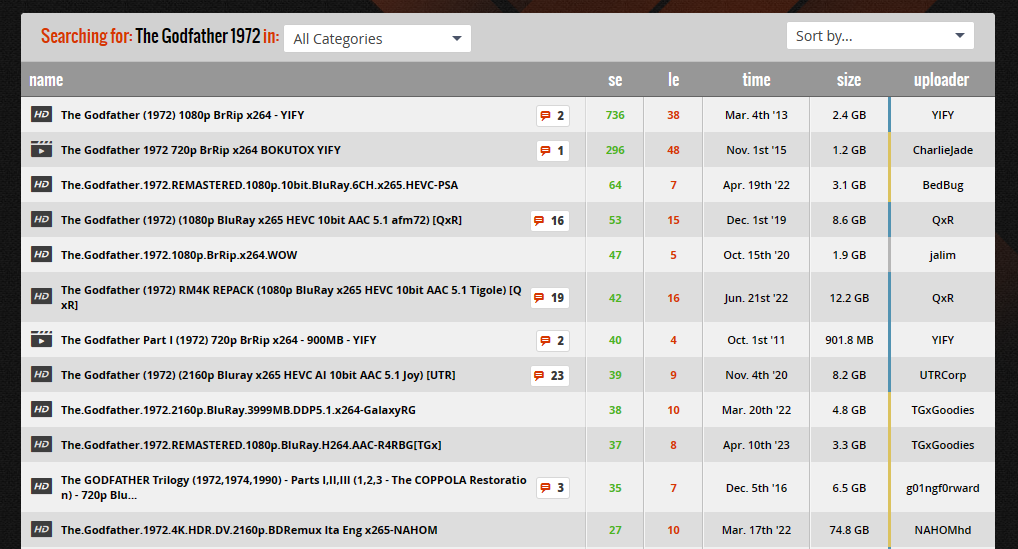Open uploader jalim profile

(943, 255)
